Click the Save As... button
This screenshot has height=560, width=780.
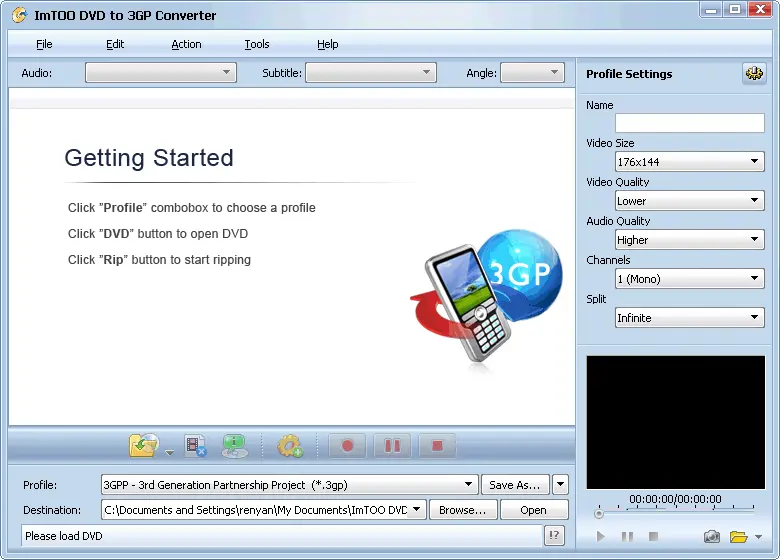pos(515,484)
